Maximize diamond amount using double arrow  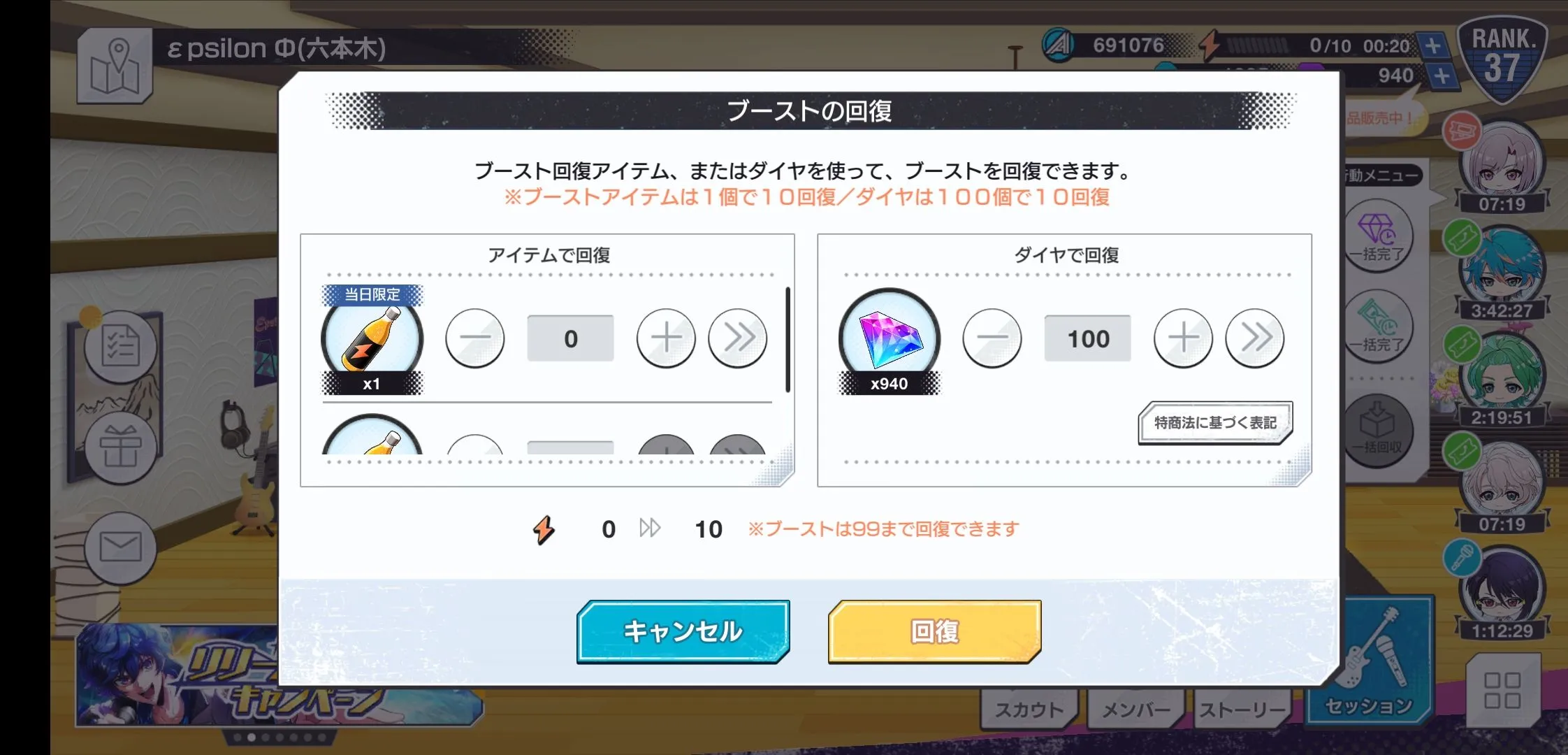1255,338
